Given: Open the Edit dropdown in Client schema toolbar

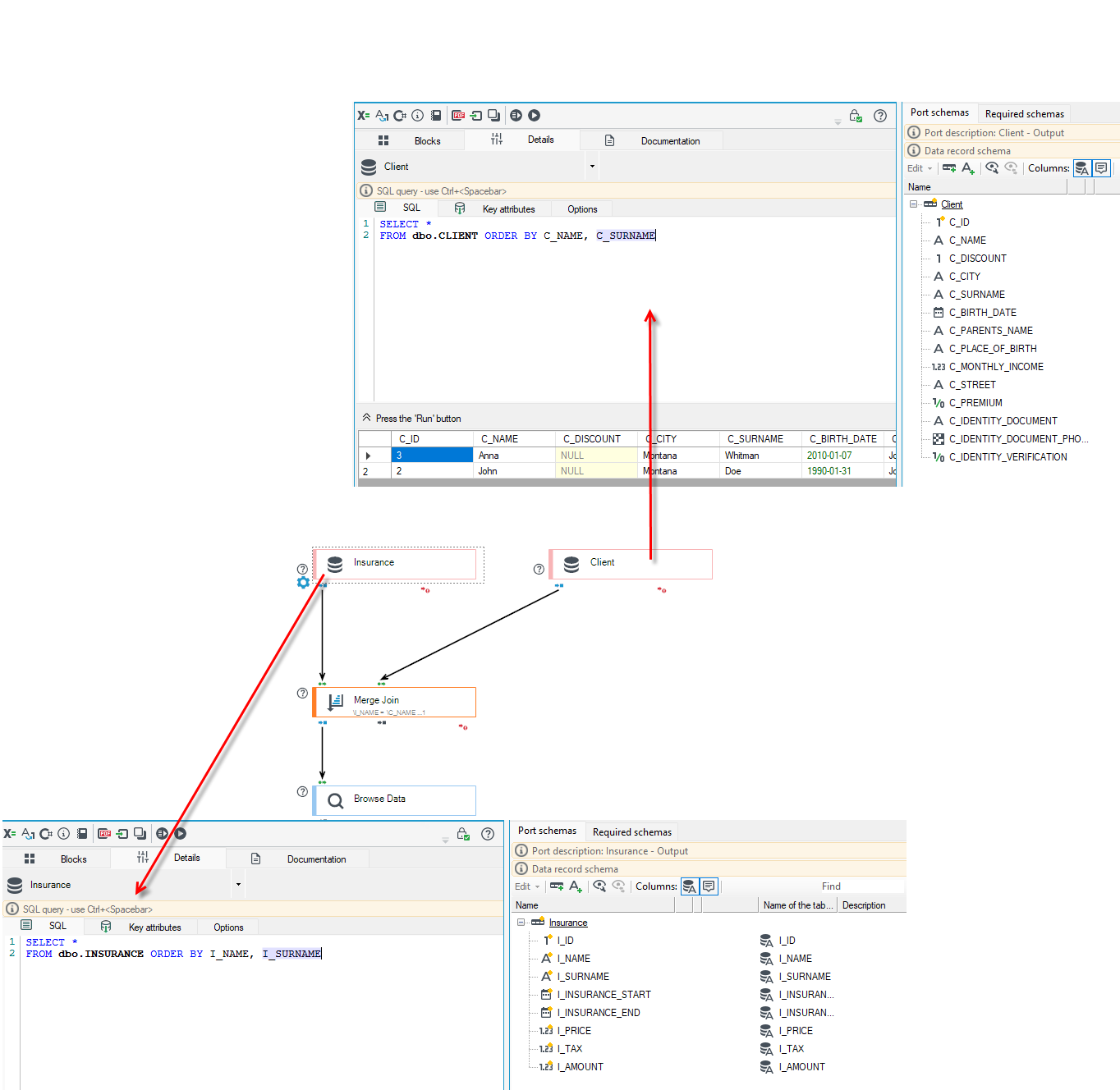Looking at the screenshot, I should coord(920,168).
